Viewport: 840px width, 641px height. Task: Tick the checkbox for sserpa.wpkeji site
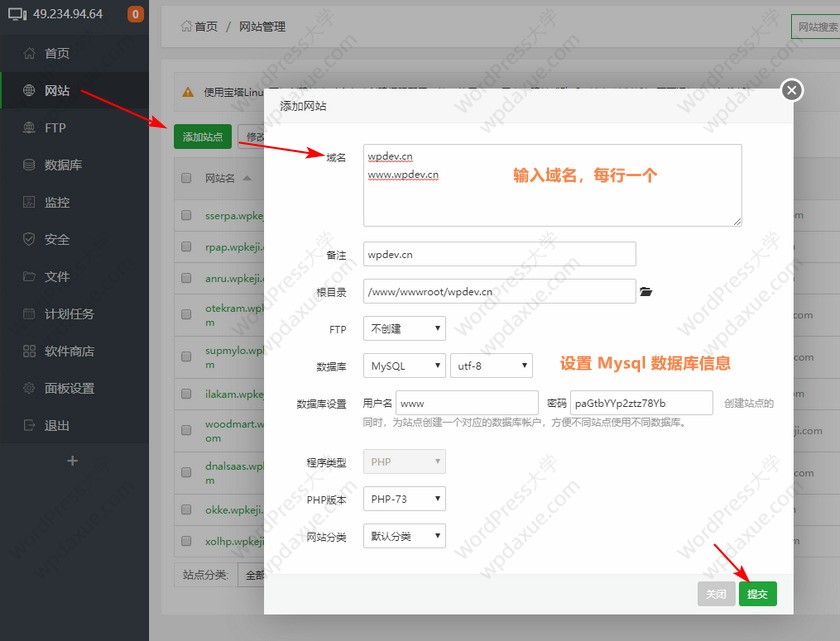click(186, 215)
